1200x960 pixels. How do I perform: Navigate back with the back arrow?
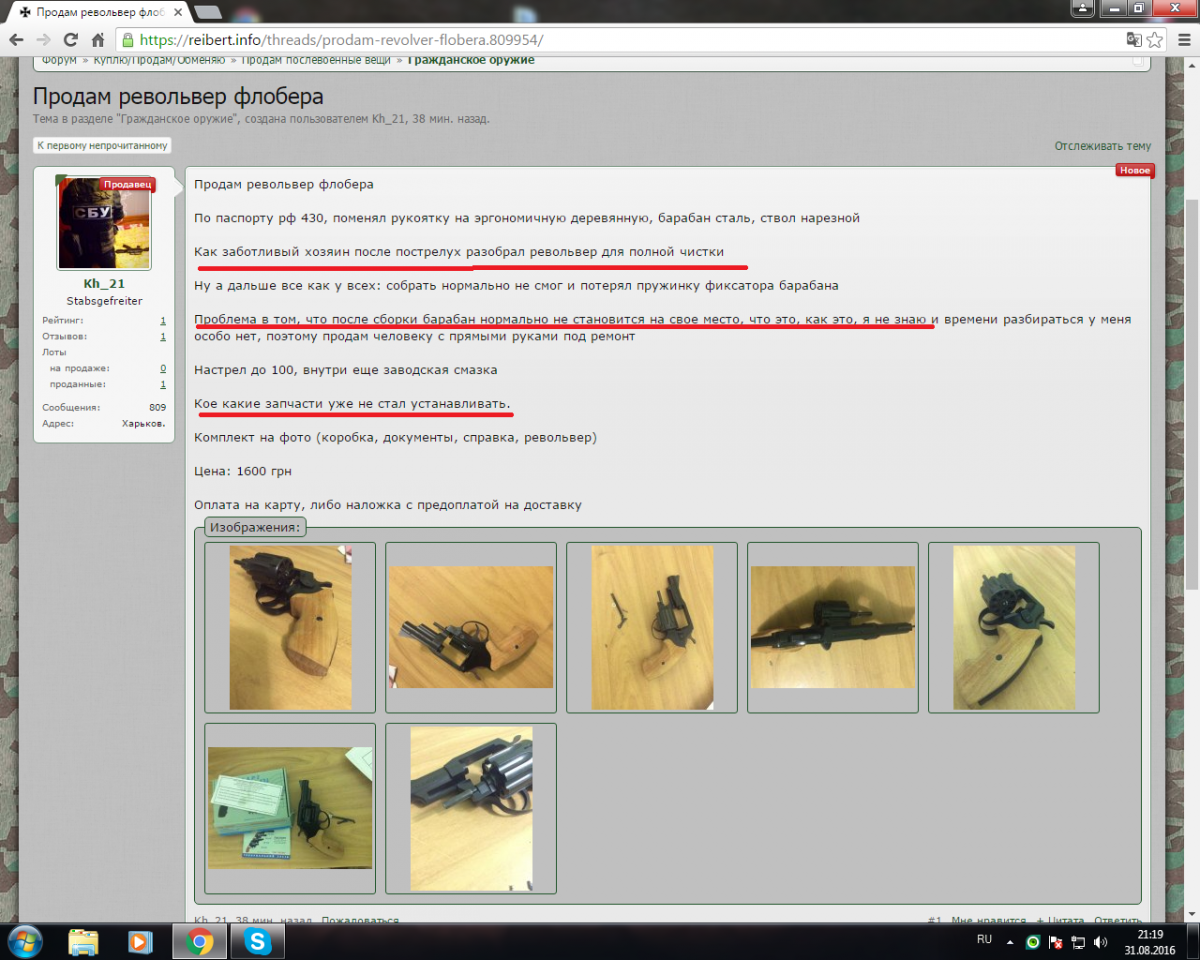[17, 41]
